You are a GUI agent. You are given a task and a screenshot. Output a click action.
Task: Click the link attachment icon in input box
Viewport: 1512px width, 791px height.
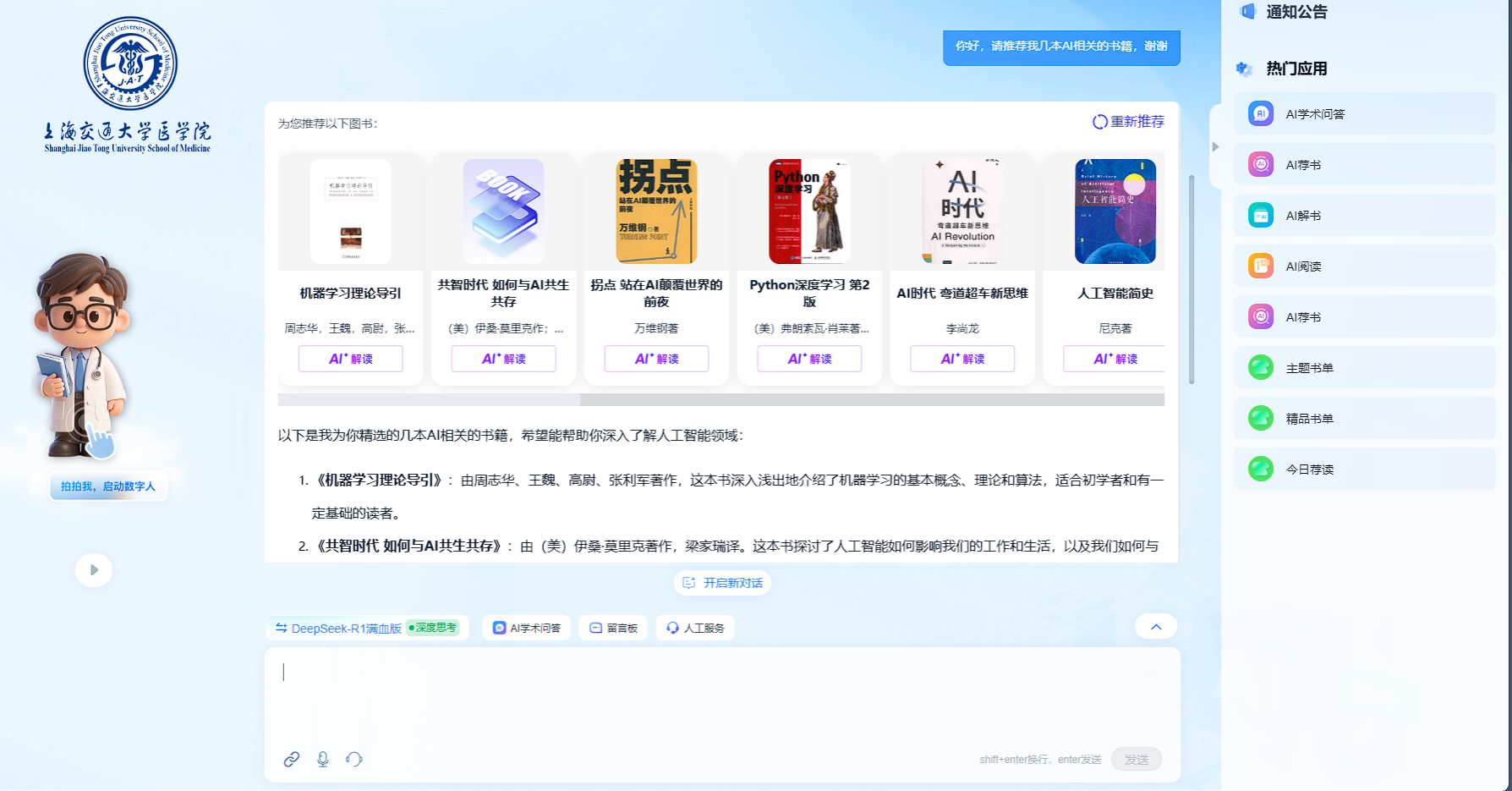[291, 759]
